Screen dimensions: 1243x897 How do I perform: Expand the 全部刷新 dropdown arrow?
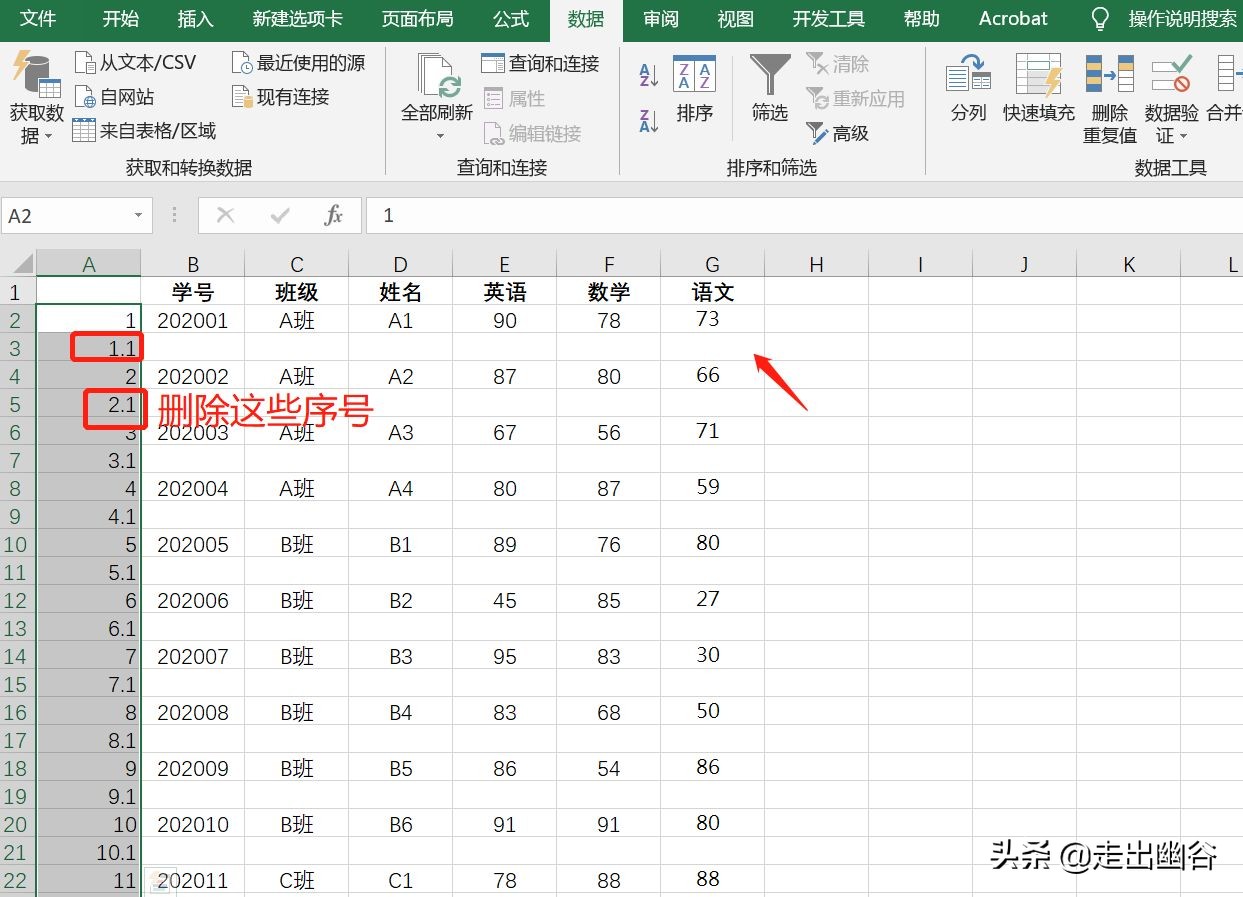(439, 136)
